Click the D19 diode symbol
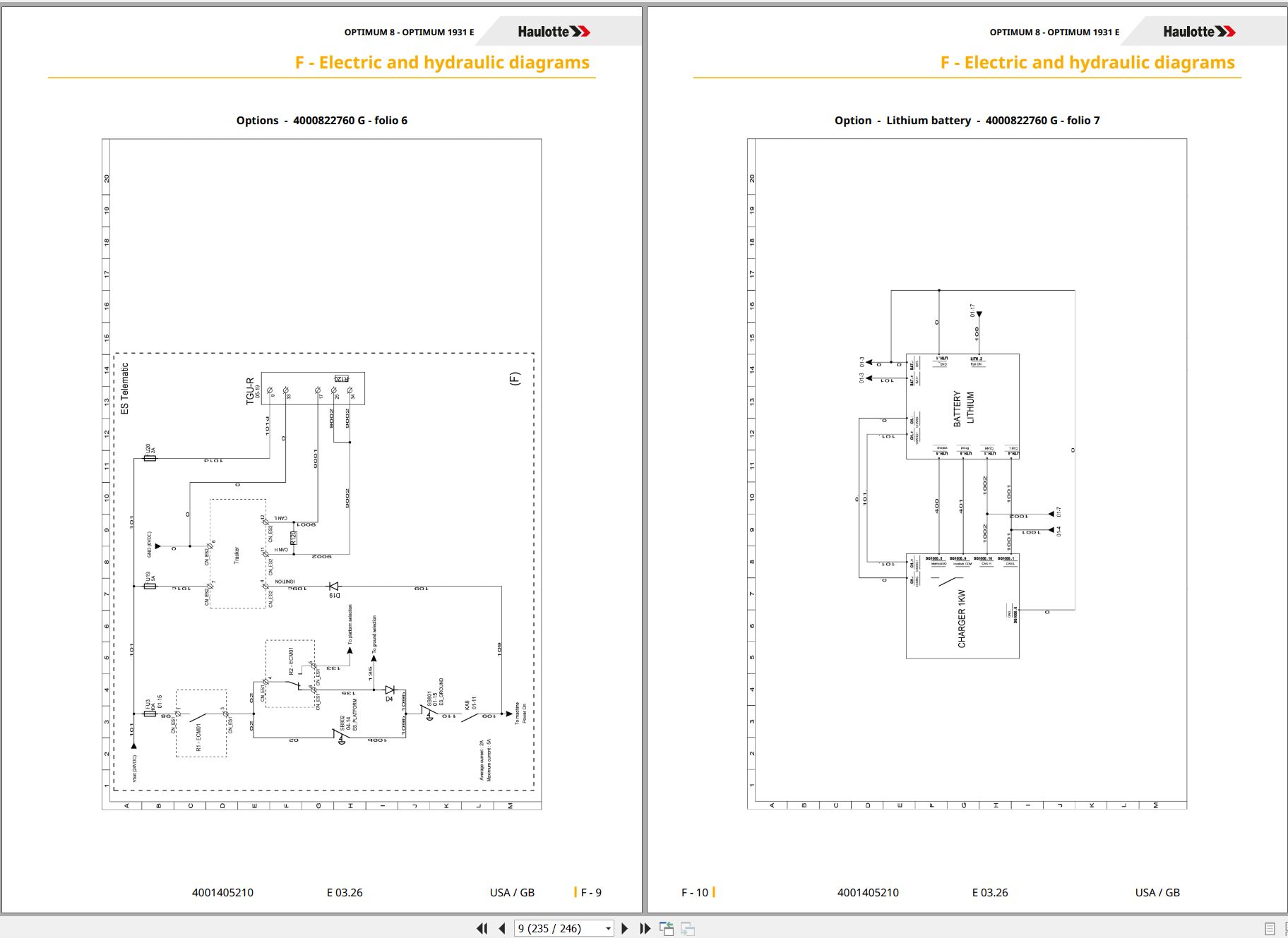Viewport: 1288px width, 938px height. 334,587
